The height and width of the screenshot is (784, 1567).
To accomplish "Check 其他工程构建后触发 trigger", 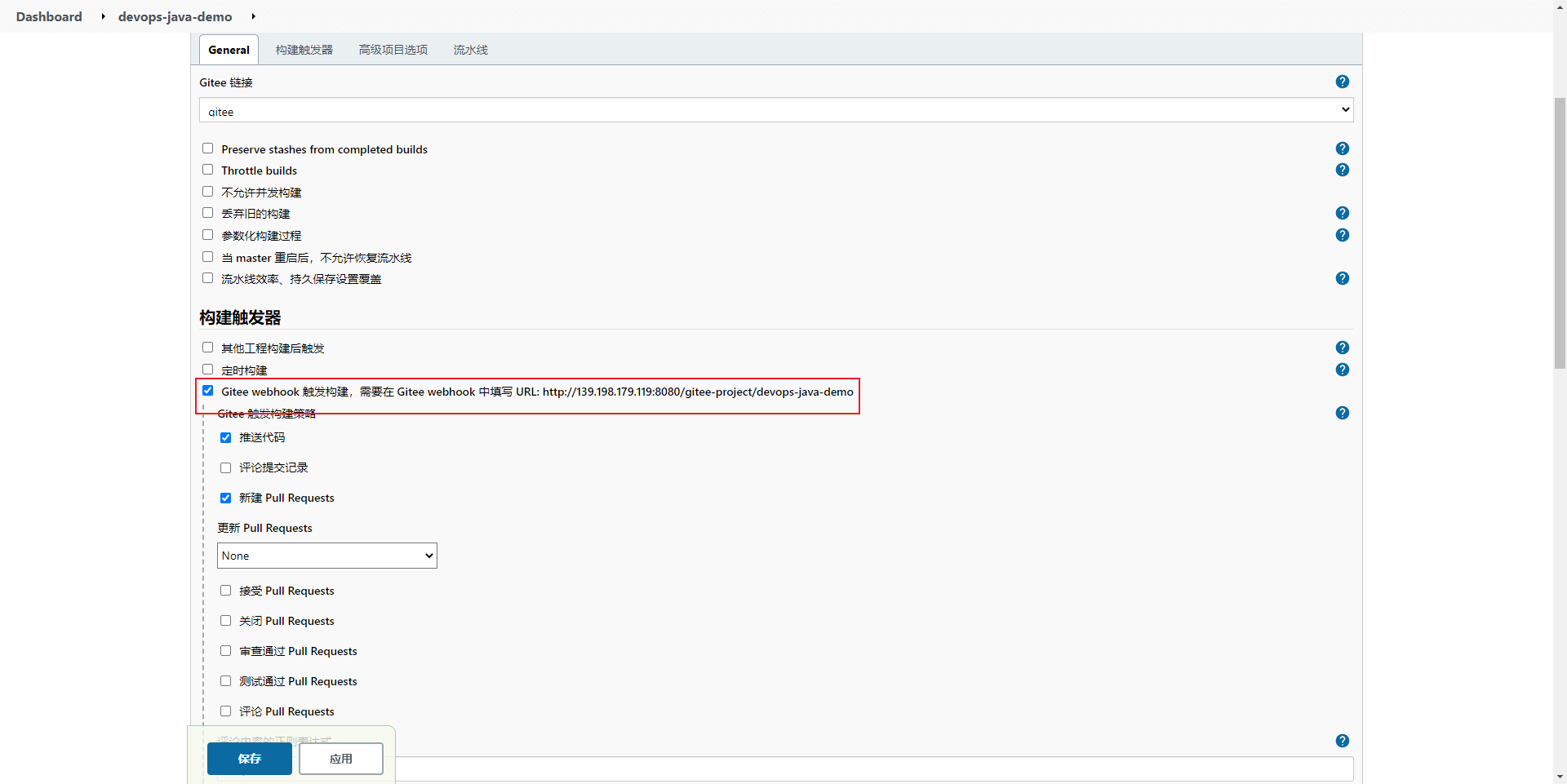I will [x=207, y=348].
